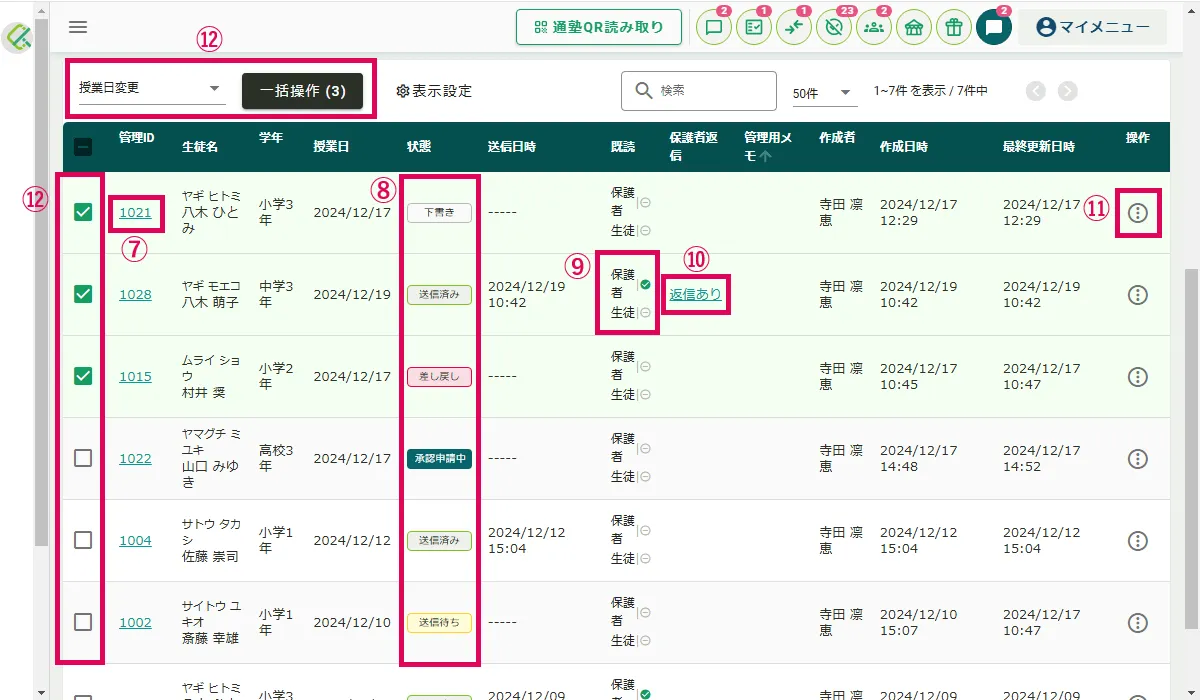Click the 1~7件 を表示 / 7件中 text
The image size is (1200, 700).
931,91
